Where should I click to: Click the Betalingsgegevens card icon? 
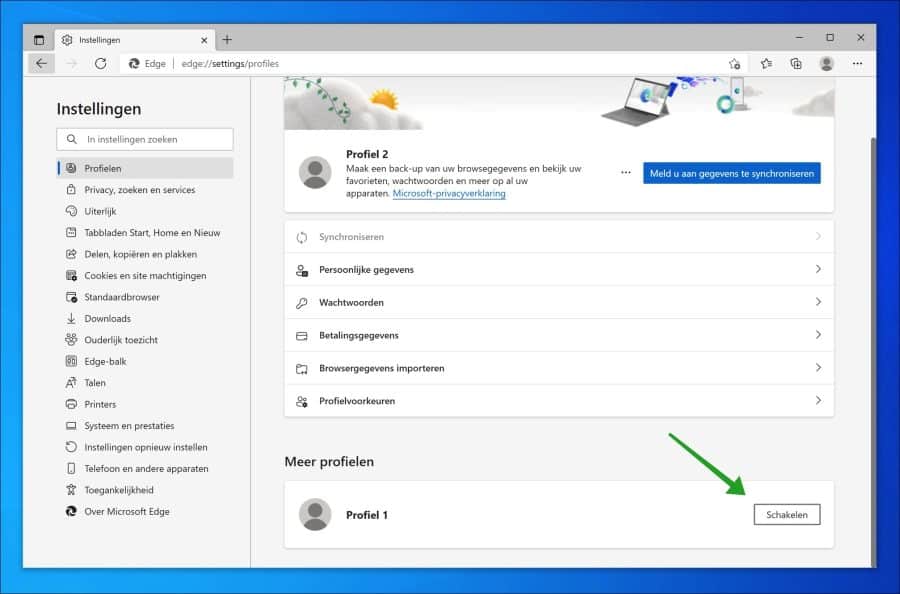[x=302, y=336]
